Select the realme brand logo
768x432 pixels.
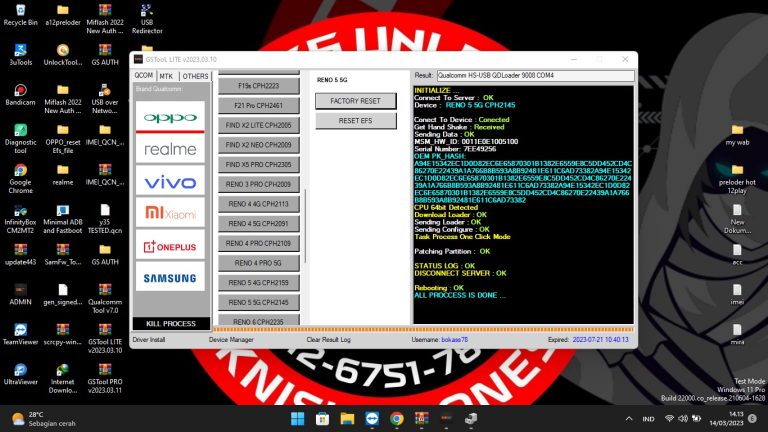coord(170,149)
